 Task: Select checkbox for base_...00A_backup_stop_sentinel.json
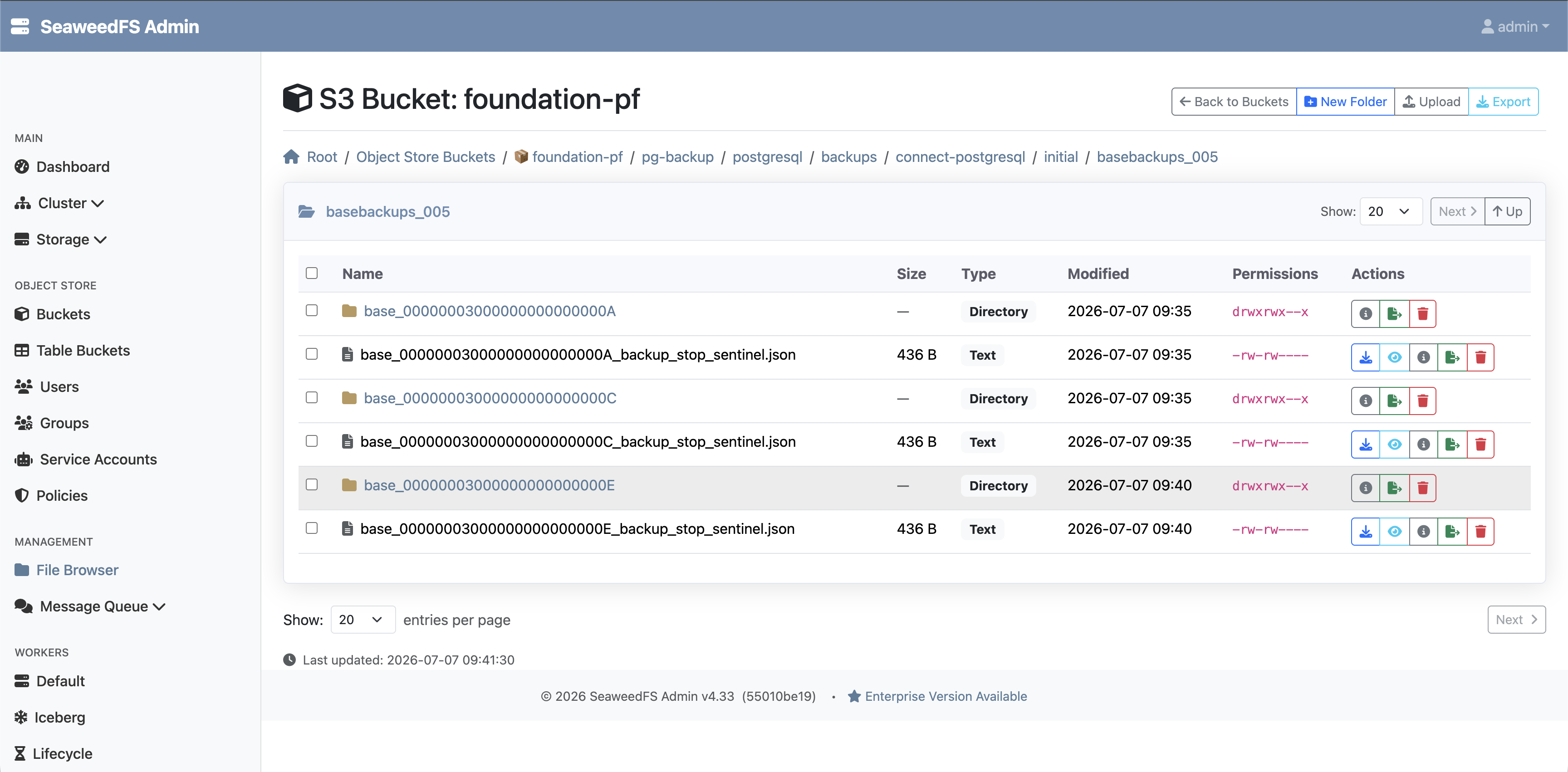(x=312, y=354)
